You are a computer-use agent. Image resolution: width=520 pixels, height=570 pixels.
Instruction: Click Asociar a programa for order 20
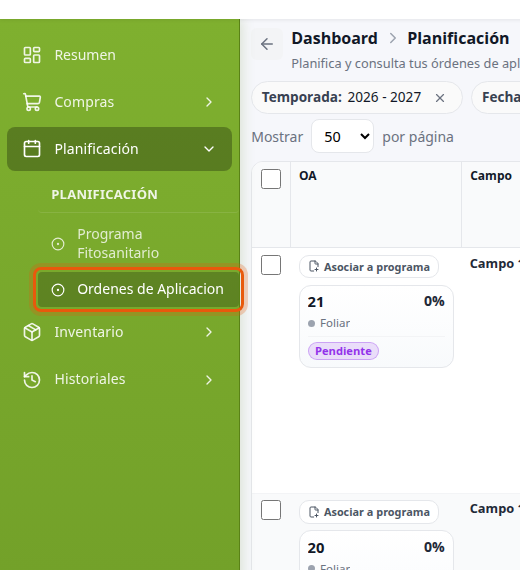369,512
